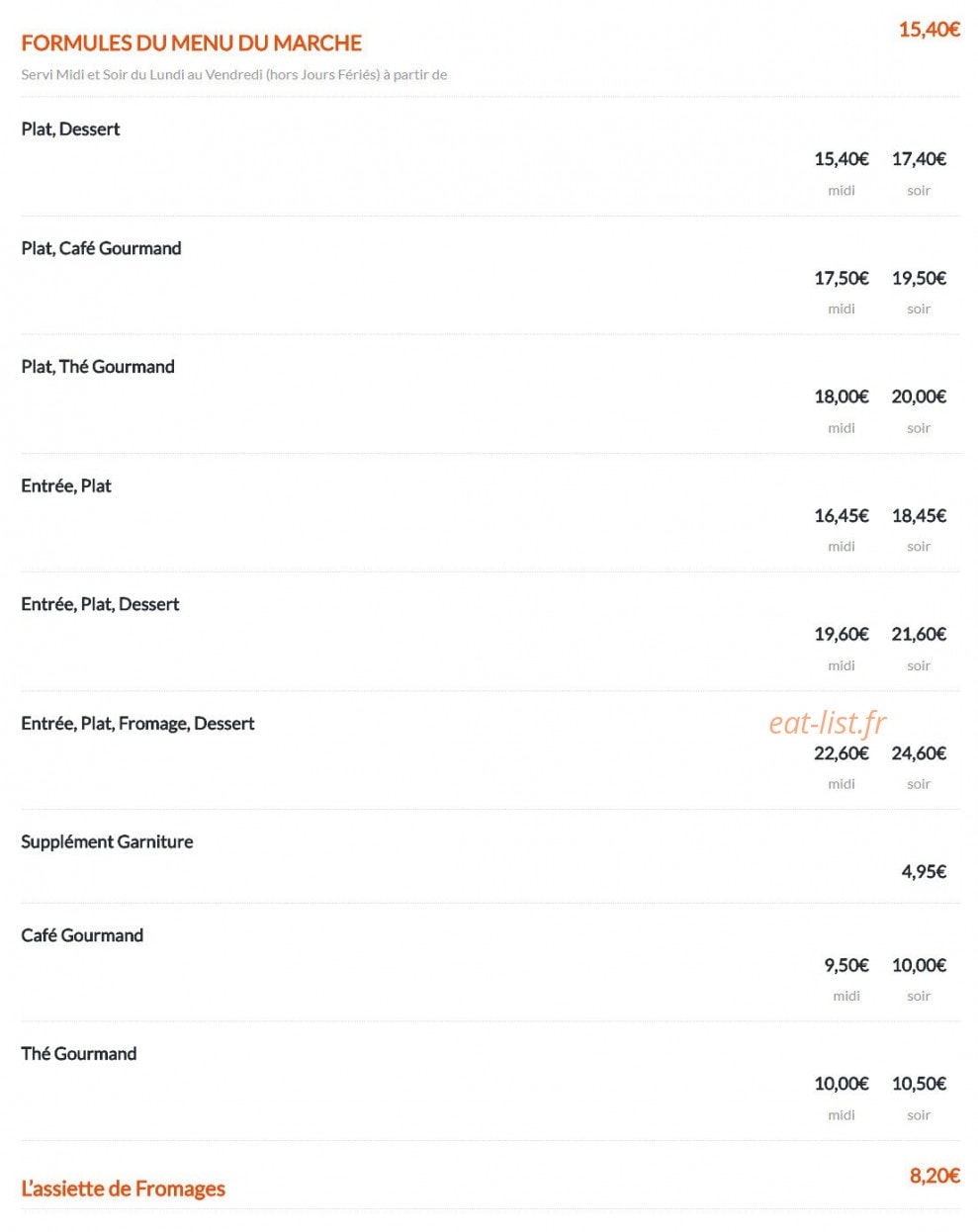978x1232 pixels.
Task: Click the Thé Gourmand item
Action: pos(79,1054)
